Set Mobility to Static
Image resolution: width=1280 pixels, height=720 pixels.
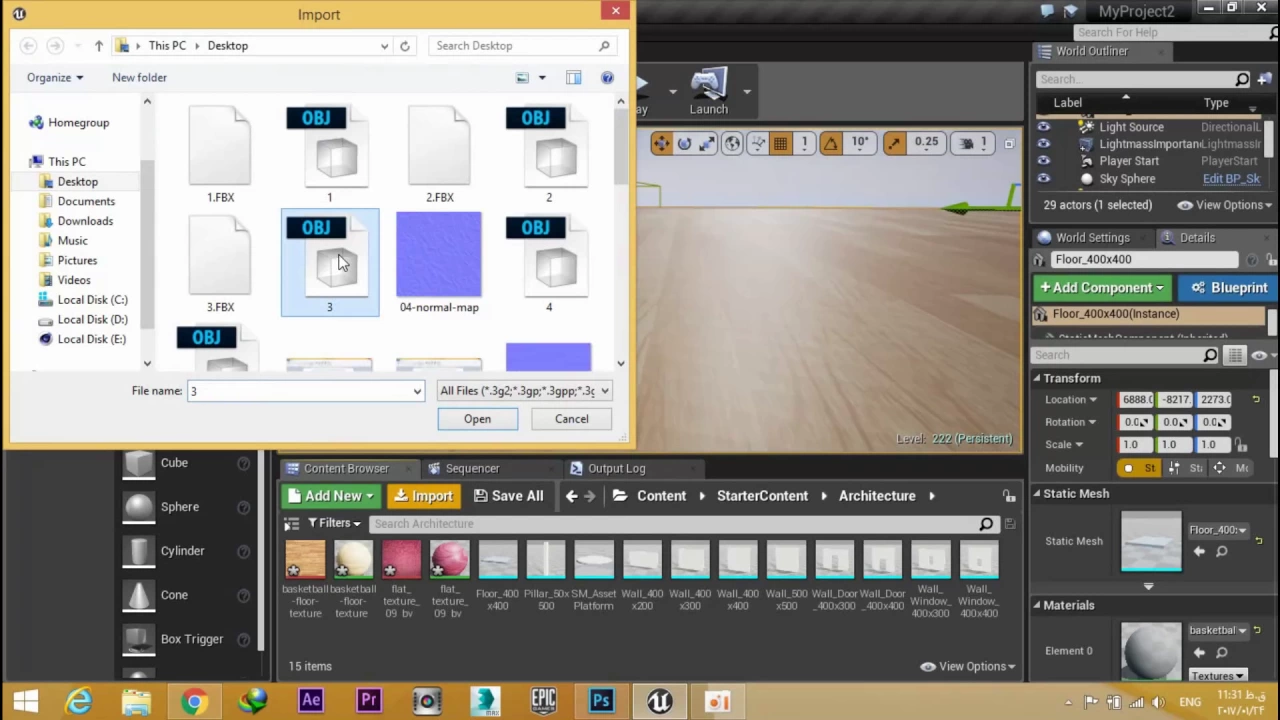(1140, 468)
